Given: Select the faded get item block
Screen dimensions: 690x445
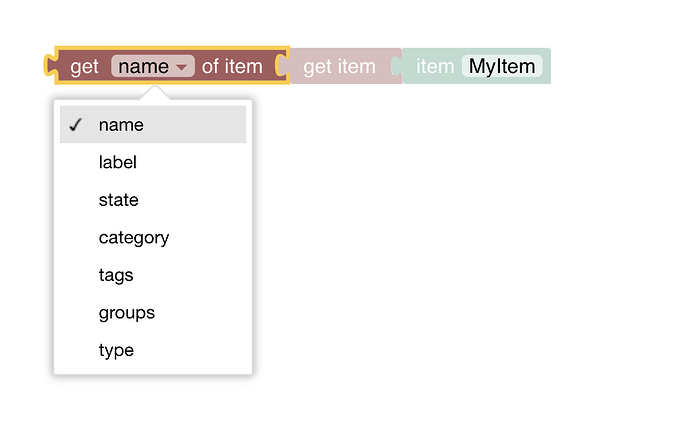Looking at the screenshot, I should [339, 67].
